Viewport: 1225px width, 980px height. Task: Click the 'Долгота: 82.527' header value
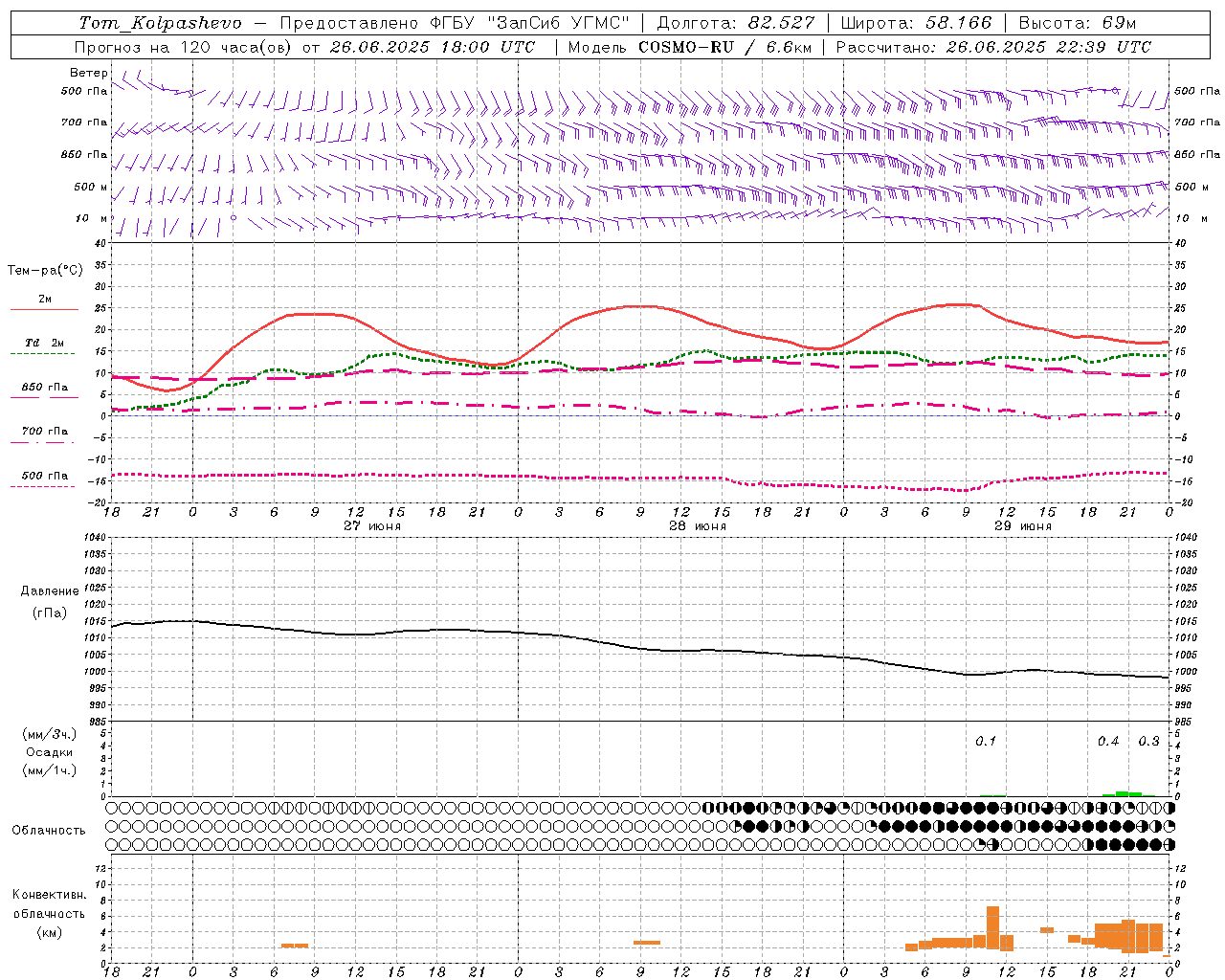pyautogui.click(x=736, y=23)
